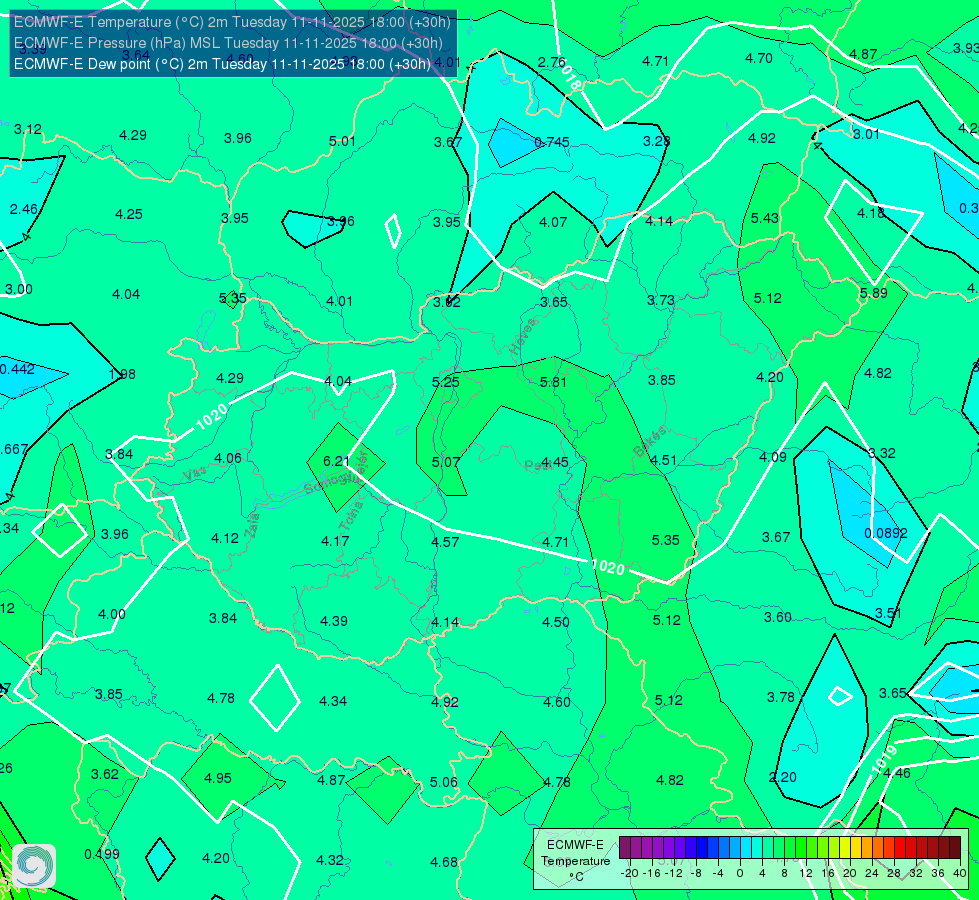The width and height of the screenshot is (979, 900).
Task: Click the grid value 4.45
Action: click(x=555, y=462)
